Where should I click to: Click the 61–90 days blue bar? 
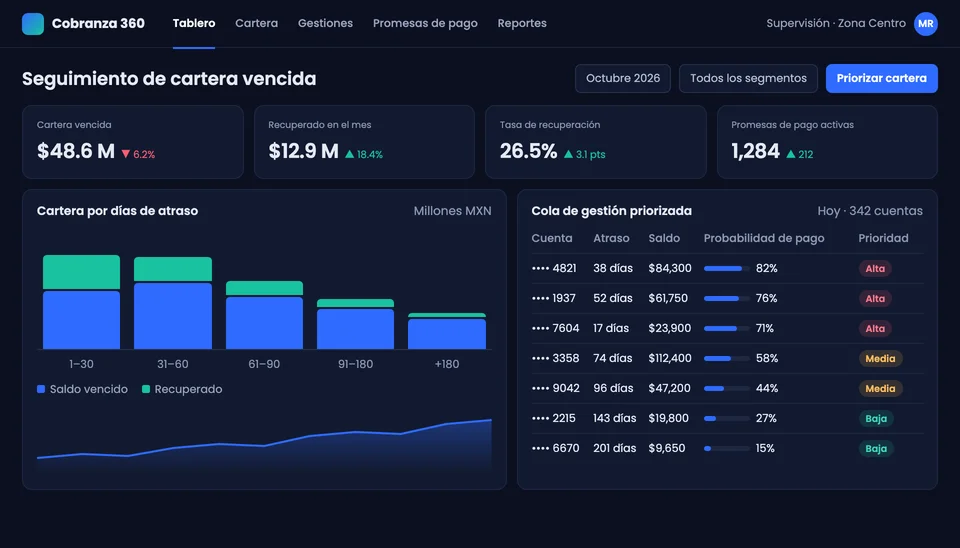click(264, 323)
